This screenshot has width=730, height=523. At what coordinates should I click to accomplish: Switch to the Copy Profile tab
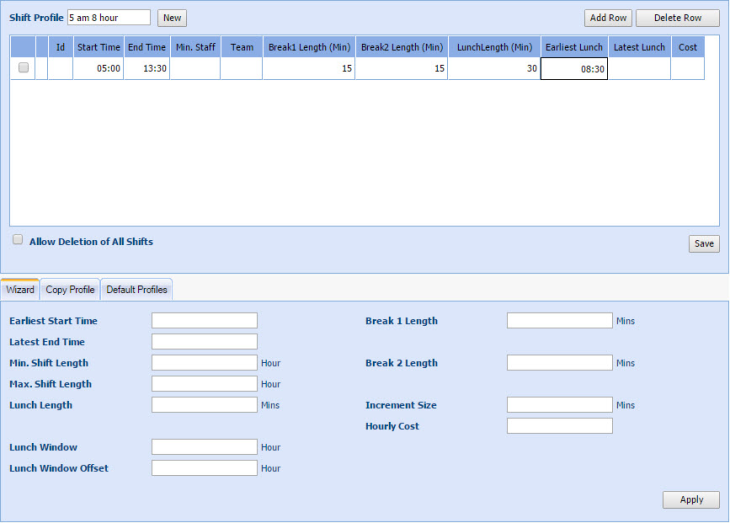click(x=70, y=290)
